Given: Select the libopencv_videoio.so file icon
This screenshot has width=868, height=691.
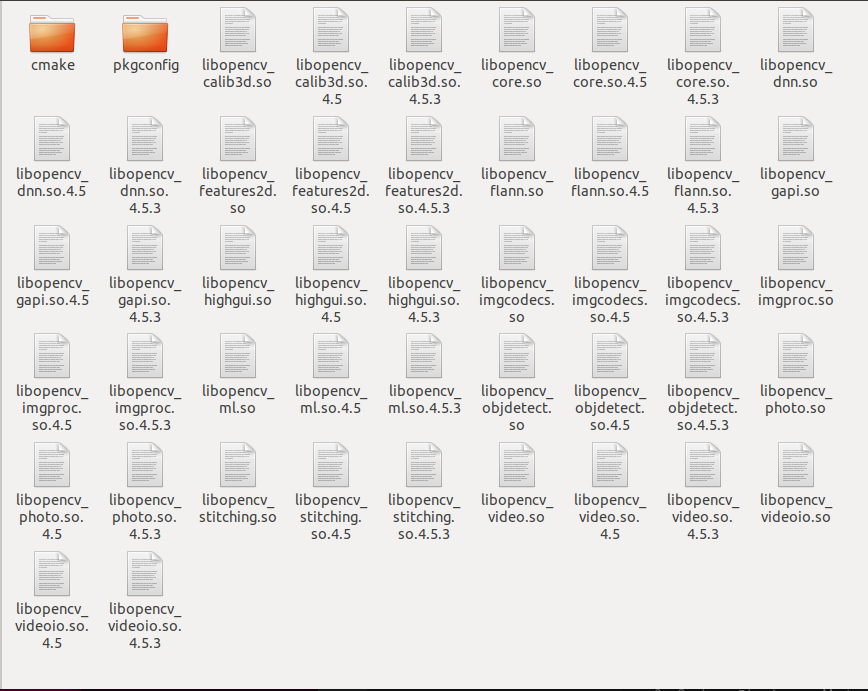Looking at the screenshot, I should [x=796, y=465].
